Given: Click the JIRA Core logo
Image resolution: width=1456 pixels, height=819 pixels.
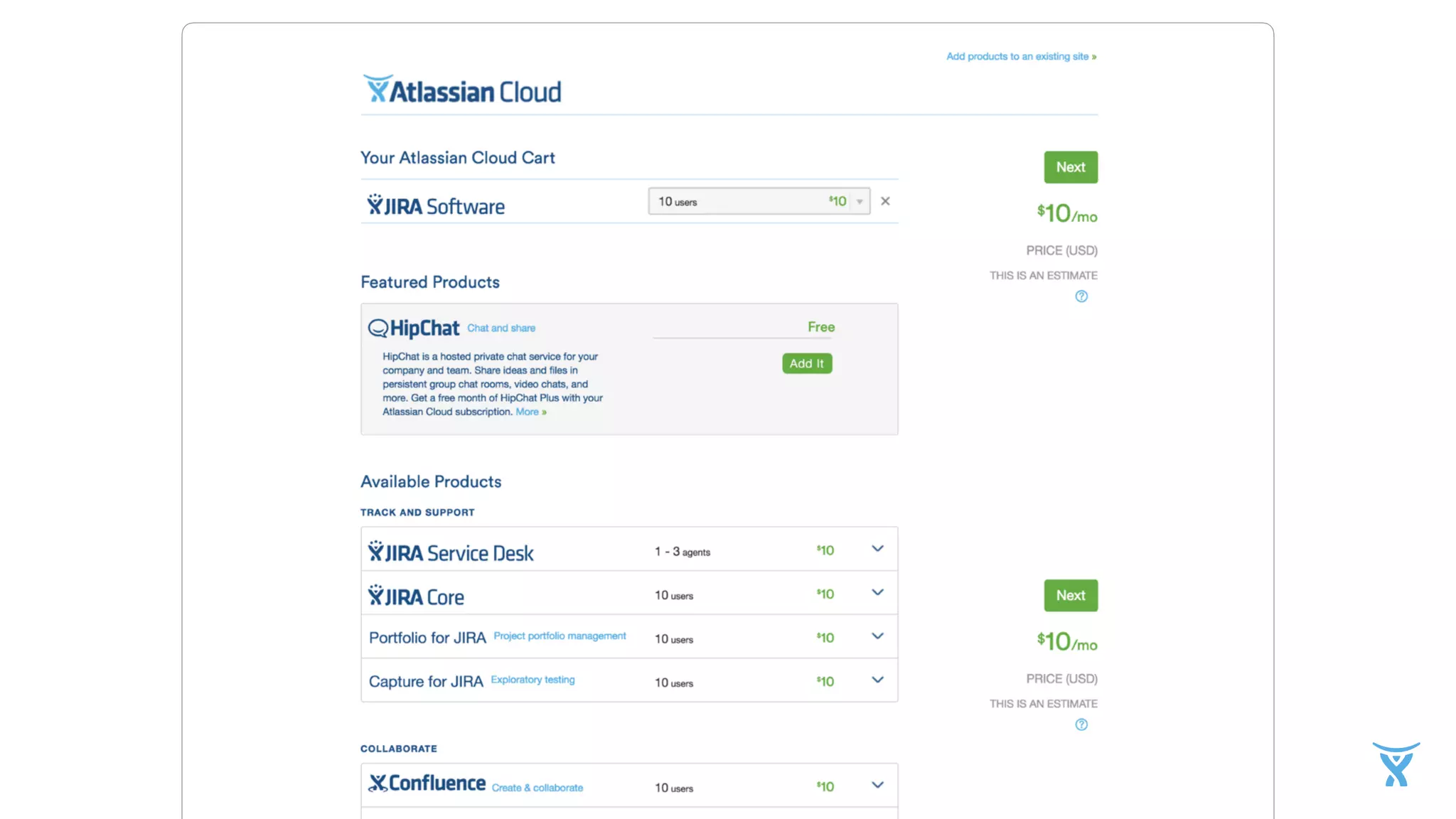Looking at the screenshot, I should (x=416, y=596).
